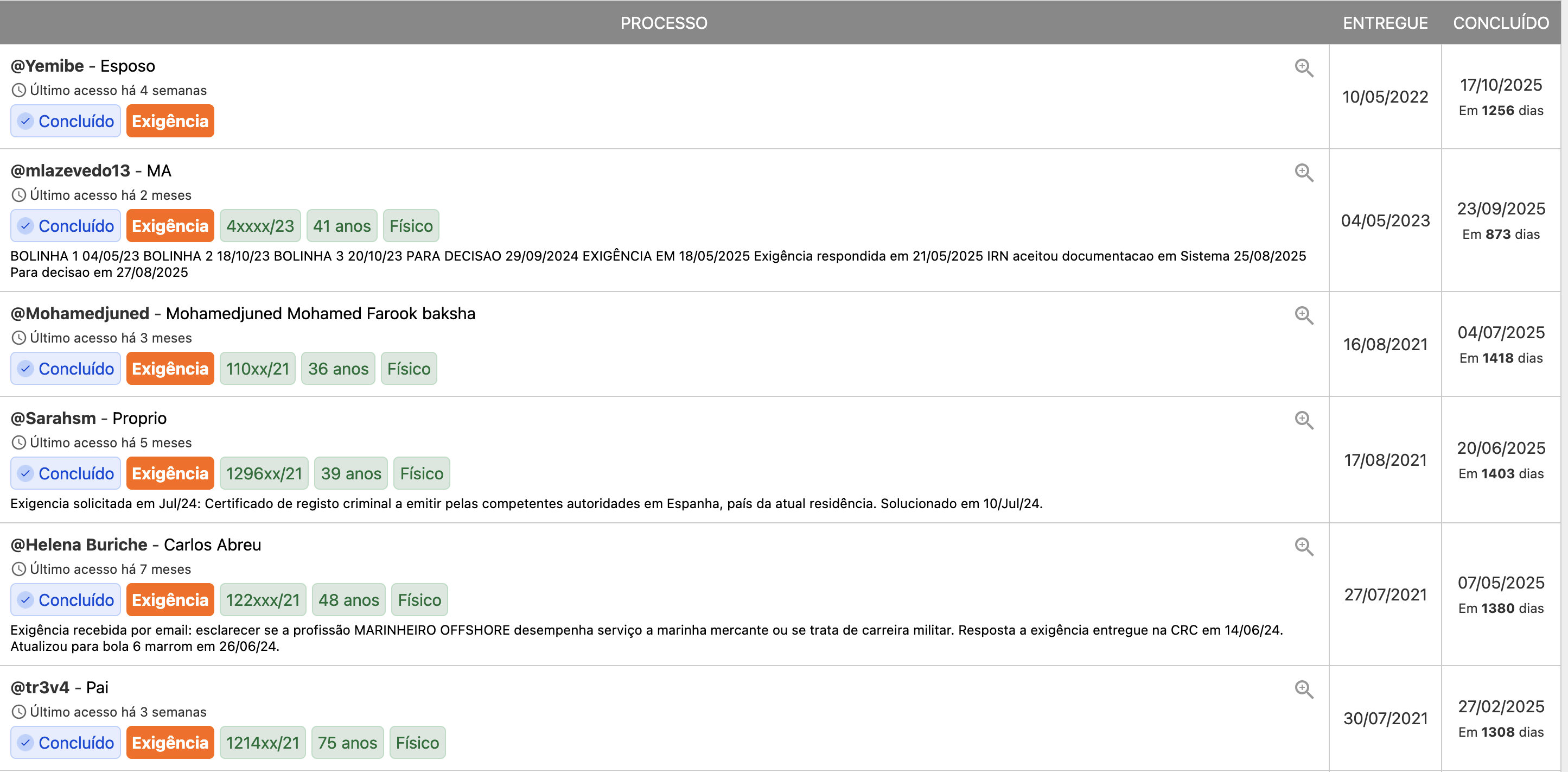Sort by the ENTREGUE column header
Viewport: 1568px width, 772px height.
(x=1385, y=23)
